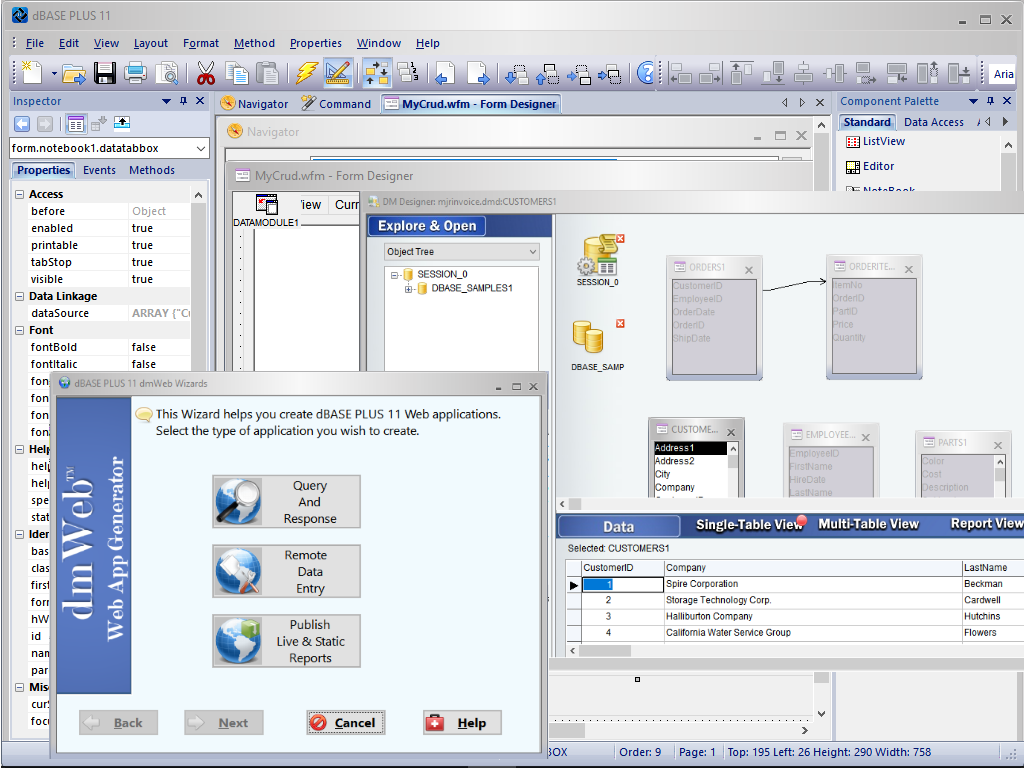
Task: Open the Data Access palette tab
Action: [x=933, y=122]
